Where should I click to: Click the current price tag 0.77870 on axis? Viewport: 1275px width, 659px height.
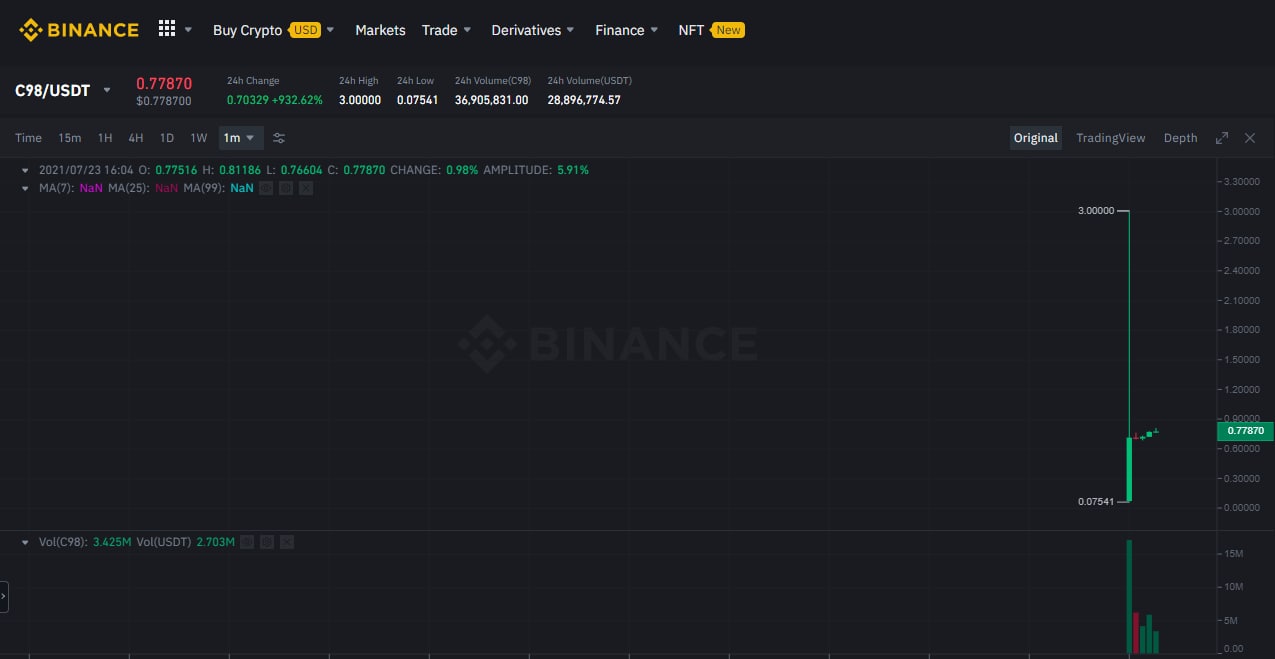1245,431
